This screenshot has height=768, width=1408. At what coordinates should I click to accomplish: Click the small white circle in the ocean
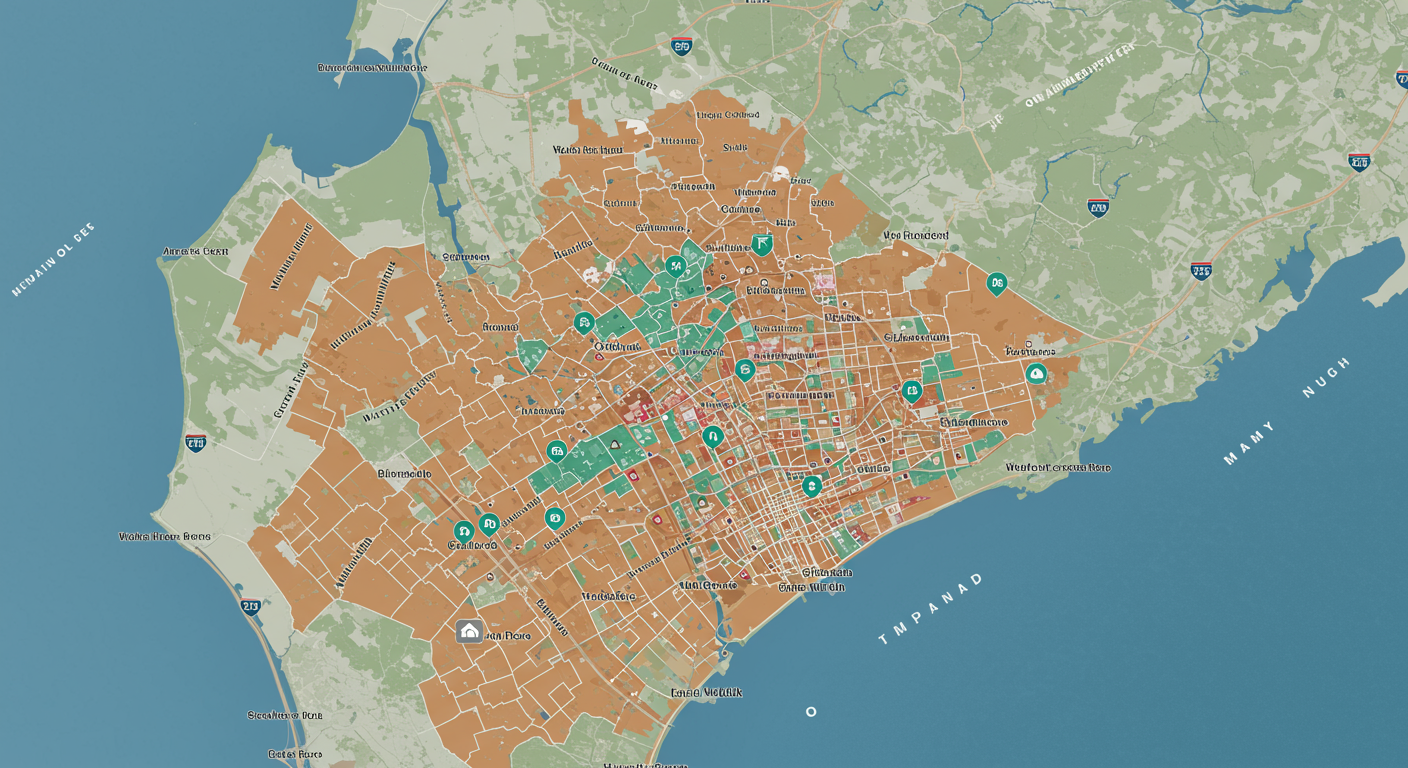coord(811,712)
